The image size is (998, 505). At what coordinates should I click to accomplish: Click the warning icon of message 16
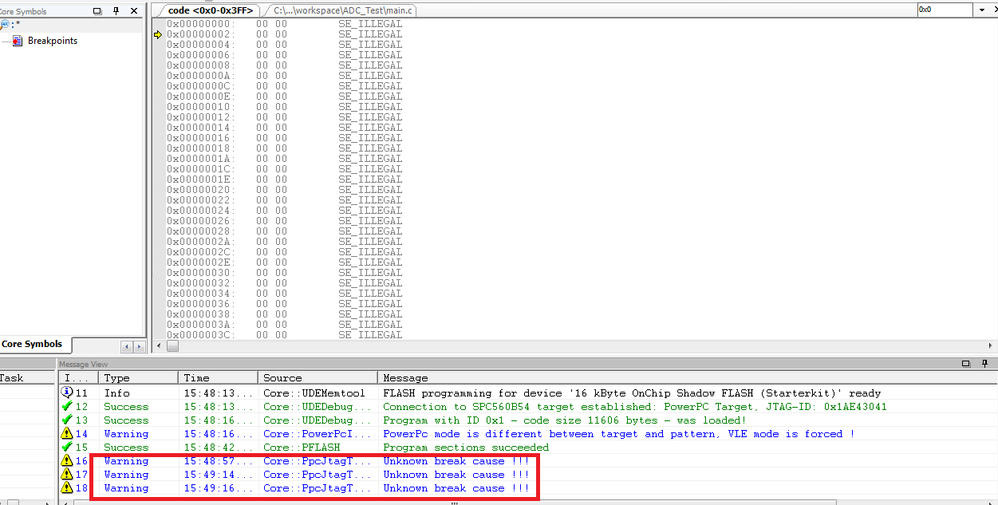[67, 460]
